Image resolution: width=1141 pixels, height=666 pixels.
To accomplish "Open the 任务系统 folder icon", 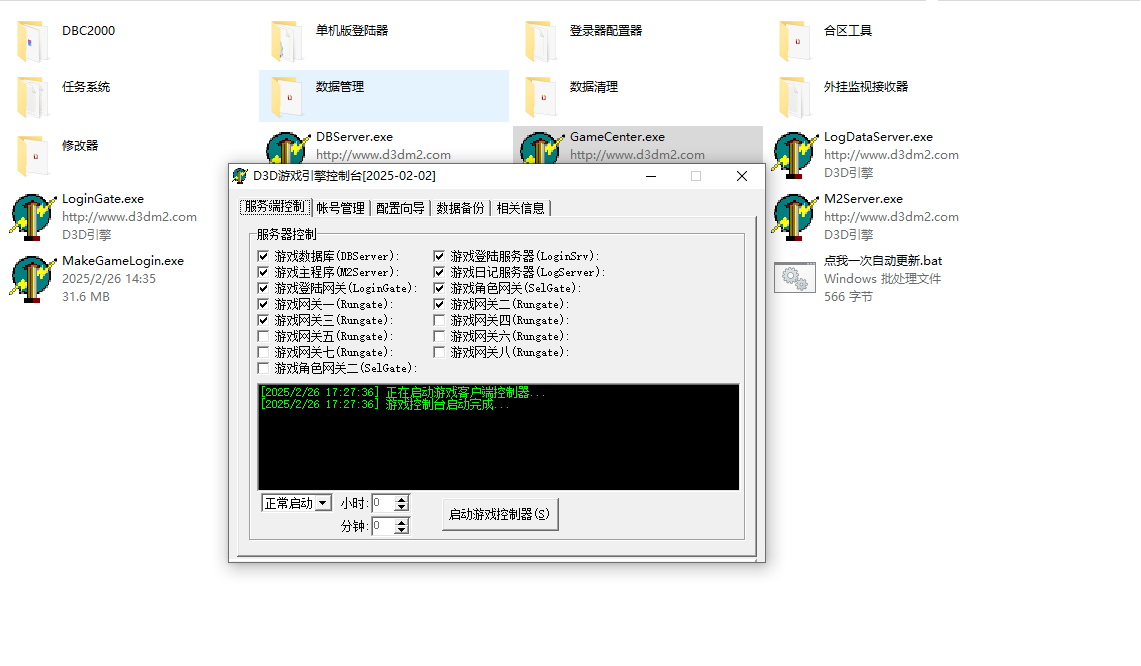I will (33, 97).
